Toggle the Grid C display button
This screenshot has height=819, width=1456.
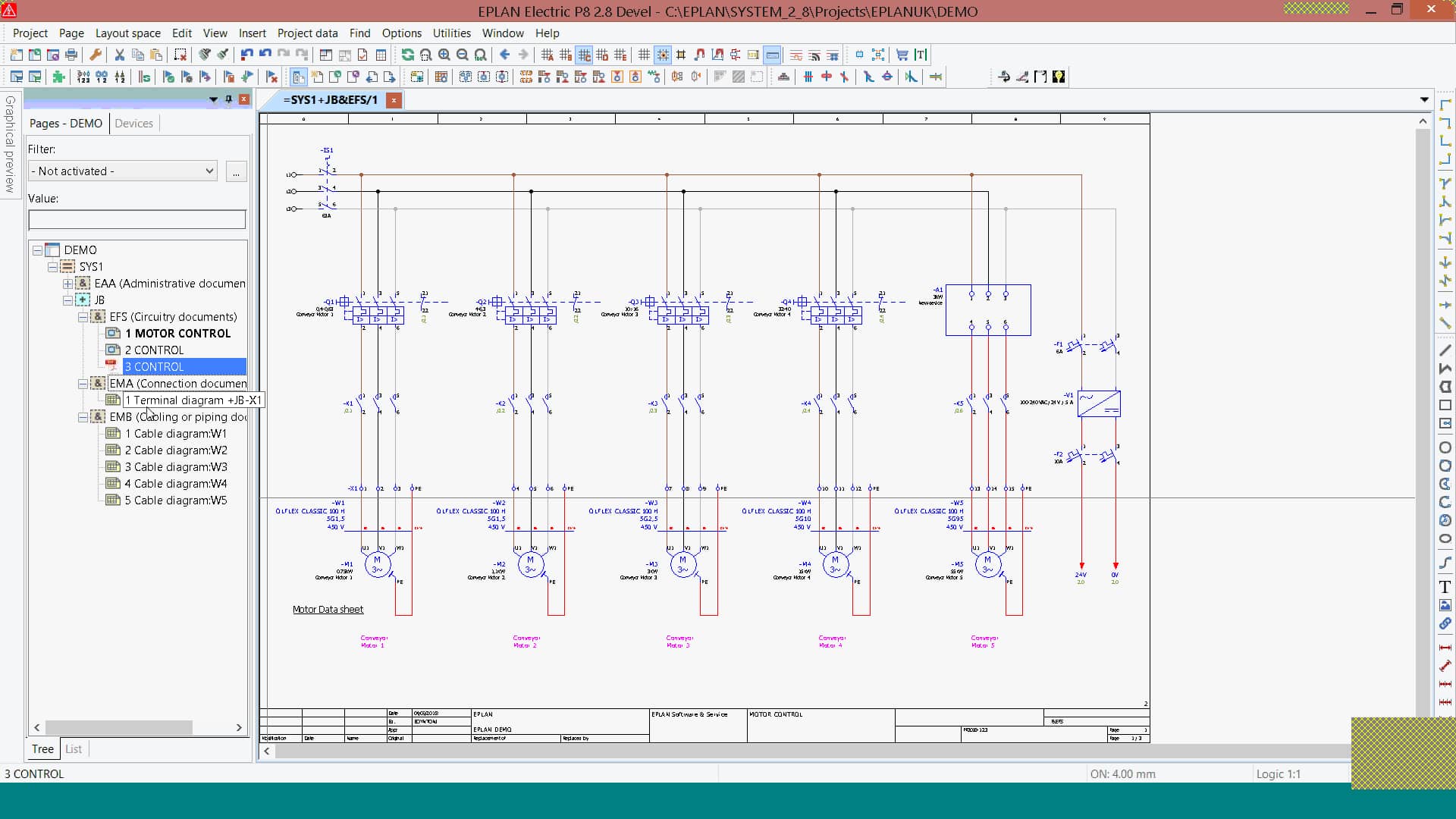click(584, 55)
